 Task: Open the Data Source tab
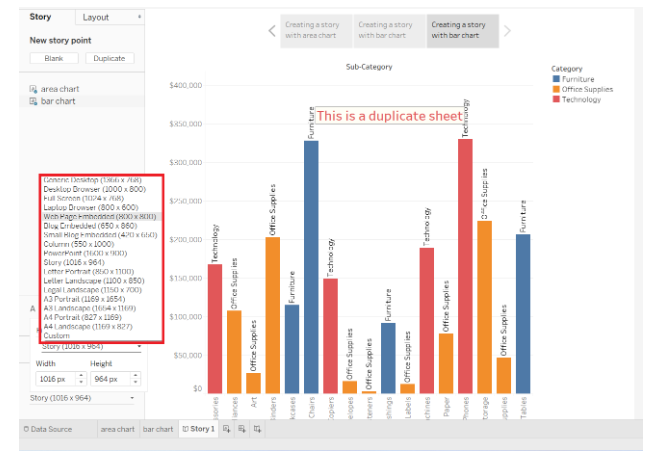[x=50, y=429]
